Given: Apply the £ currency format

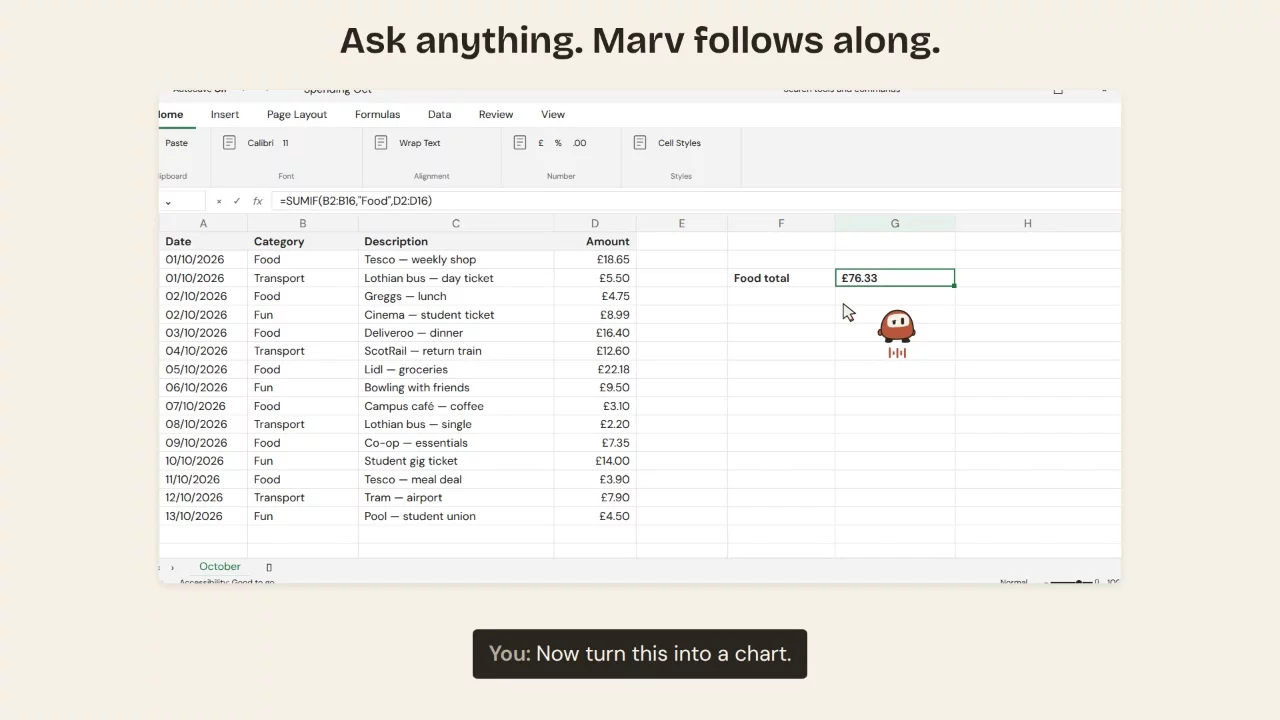Looking at the screenshot, I should 541,143.
